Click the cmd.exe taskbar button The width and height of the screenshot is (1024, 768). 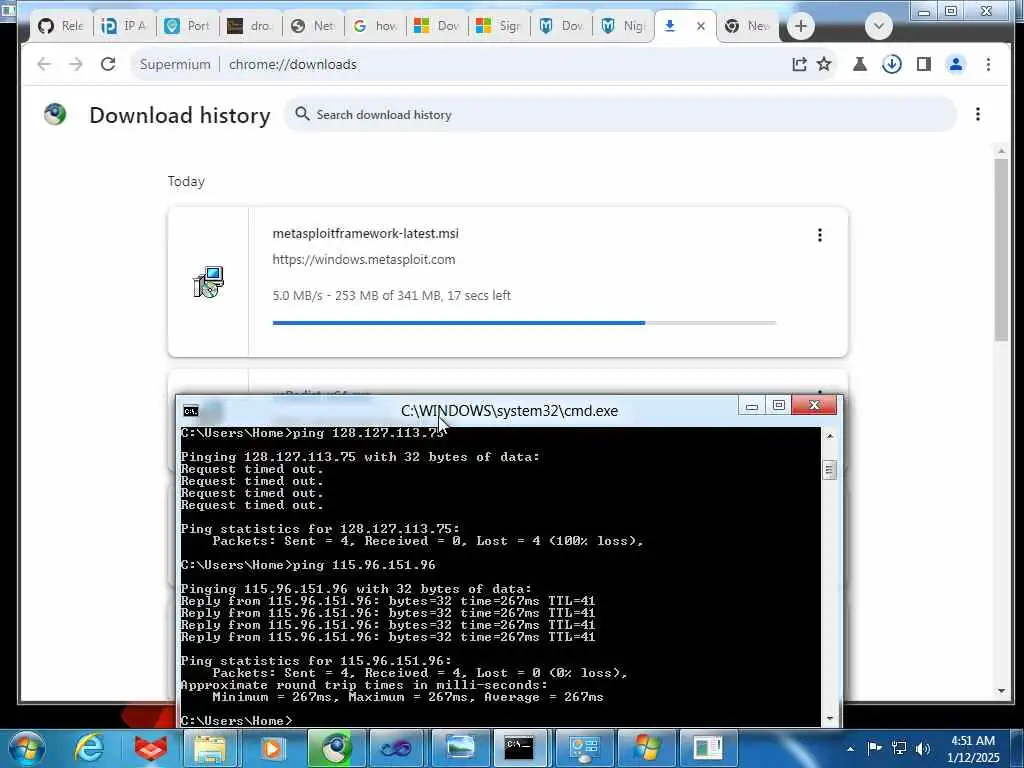pyautogui.click(x=519, y=748)
